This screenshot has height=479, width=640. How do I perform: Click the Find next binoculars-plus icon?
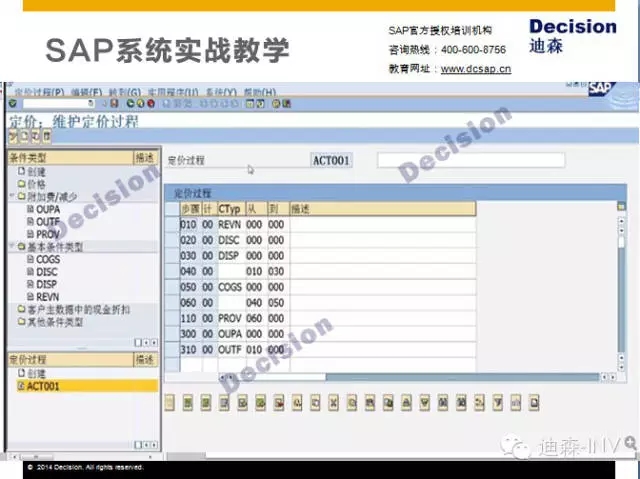click(x=461, y=403)
